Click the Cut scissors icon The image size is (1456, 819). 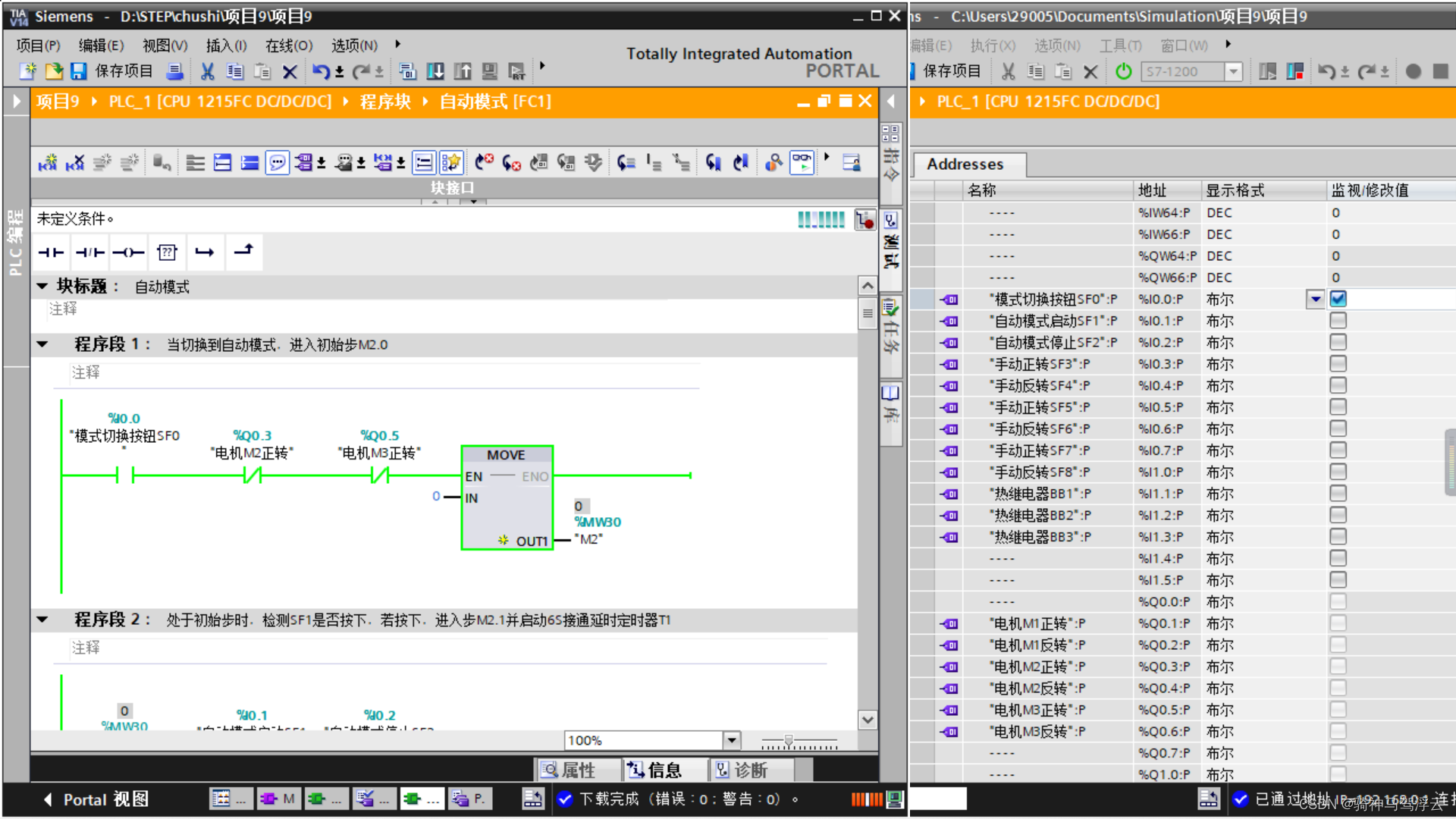pyautogui.click(x=207, y=71)
